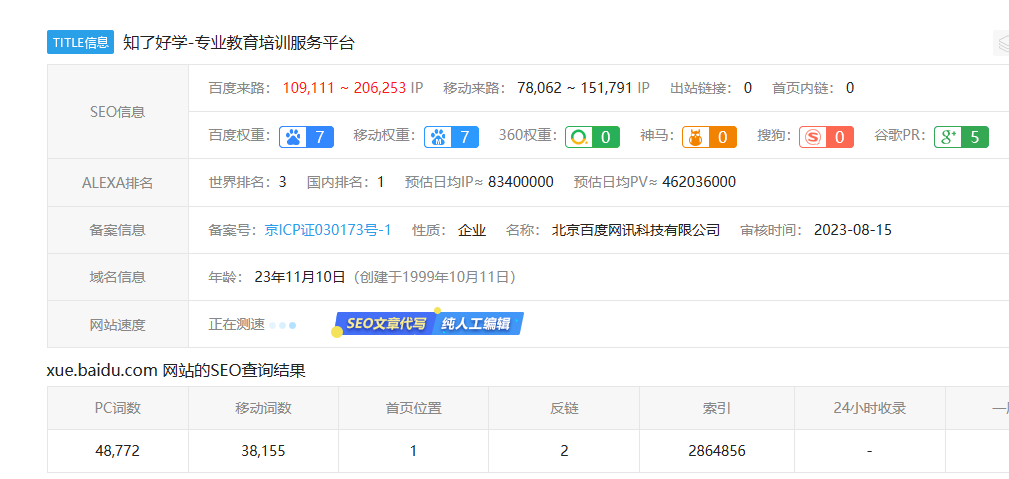Click the layers icon at top right
The image size is (1009, 479).
tap(1003, 43)
